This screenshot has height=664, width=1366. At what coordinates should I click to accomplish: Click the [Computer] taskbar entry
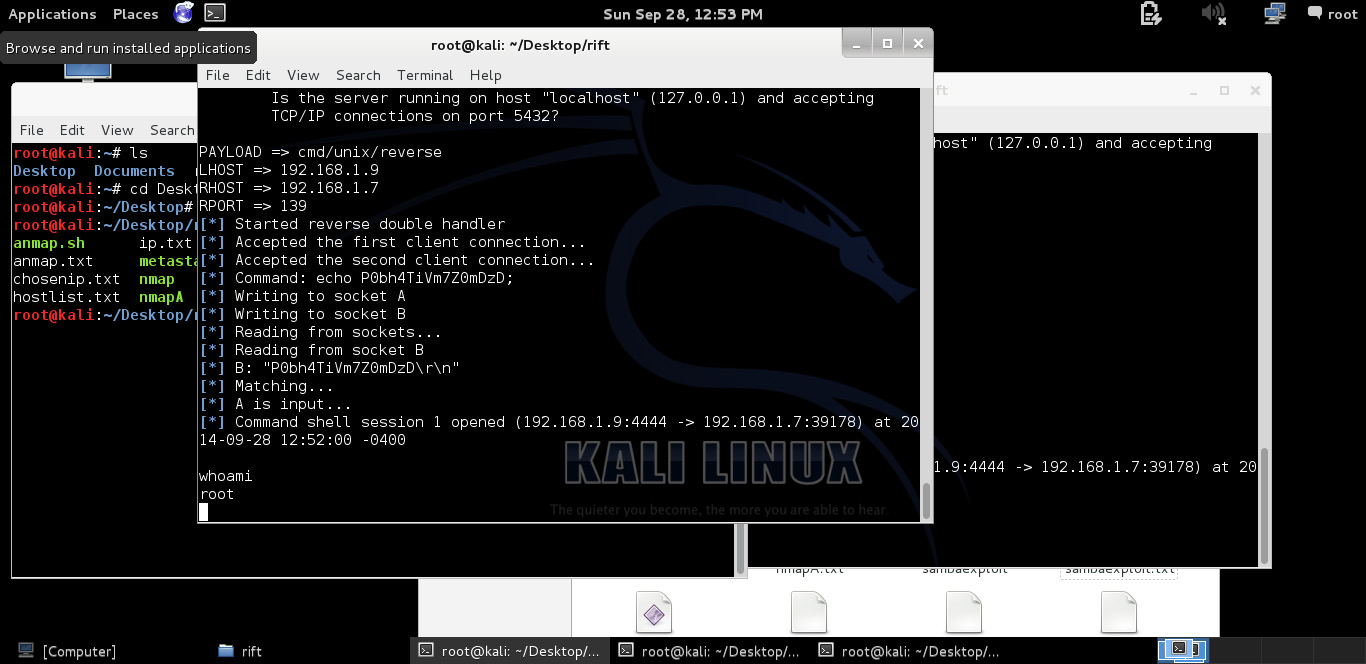[67, 651]
